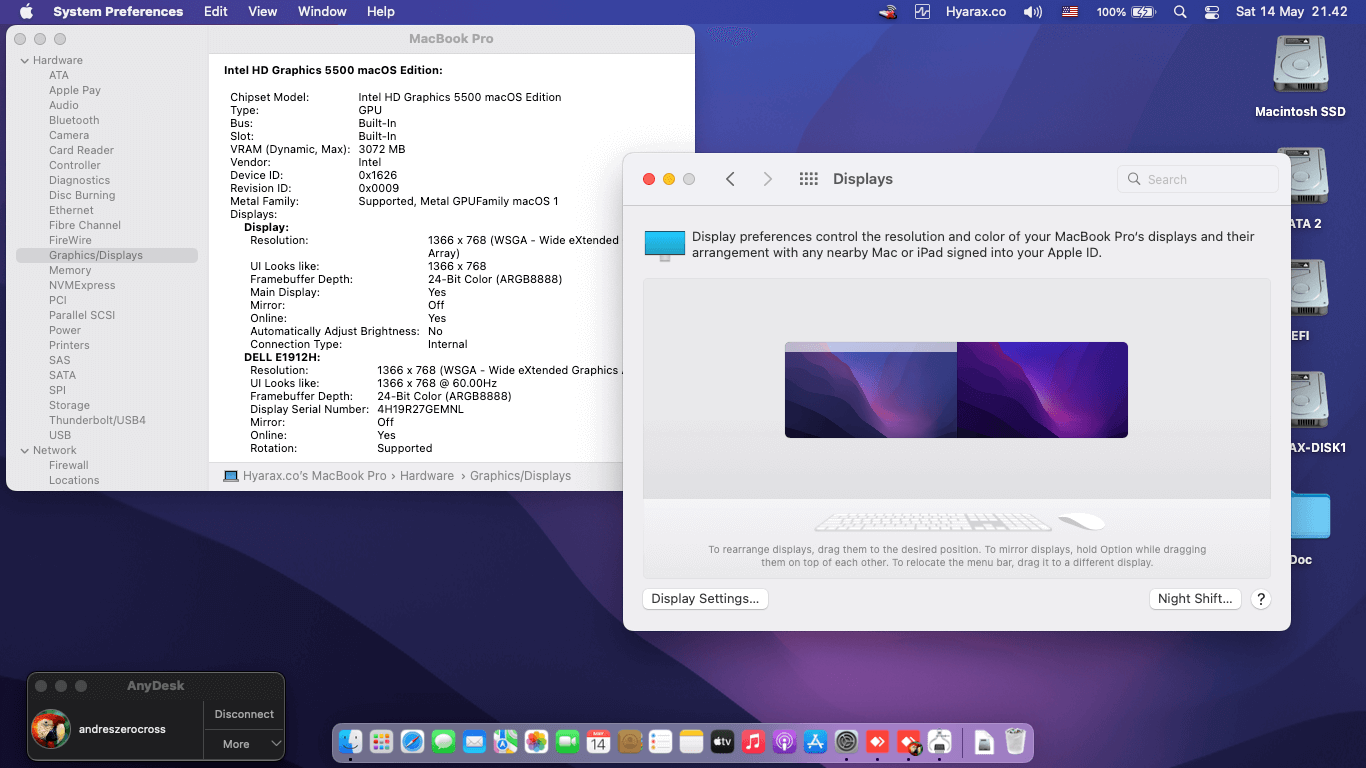Expand the AnyDesk More dropdown
Viewport: 1366px width, 768px height.
[x=245, y=744]
